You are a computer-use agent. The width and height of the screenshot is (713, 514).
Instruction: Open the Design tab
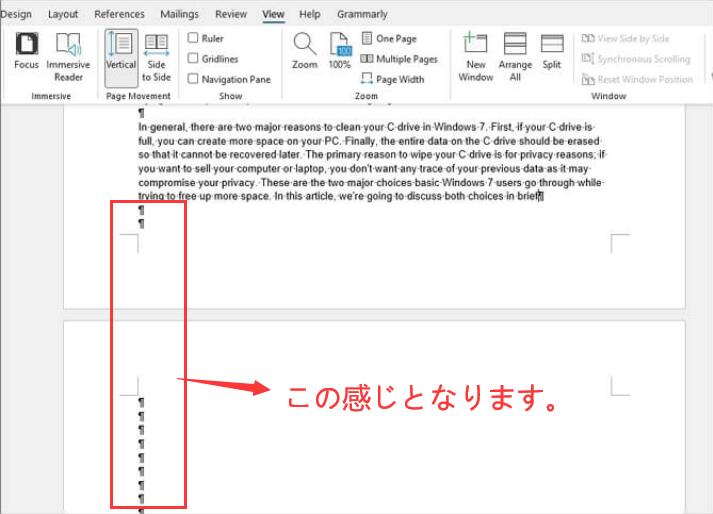pos(16,14)
